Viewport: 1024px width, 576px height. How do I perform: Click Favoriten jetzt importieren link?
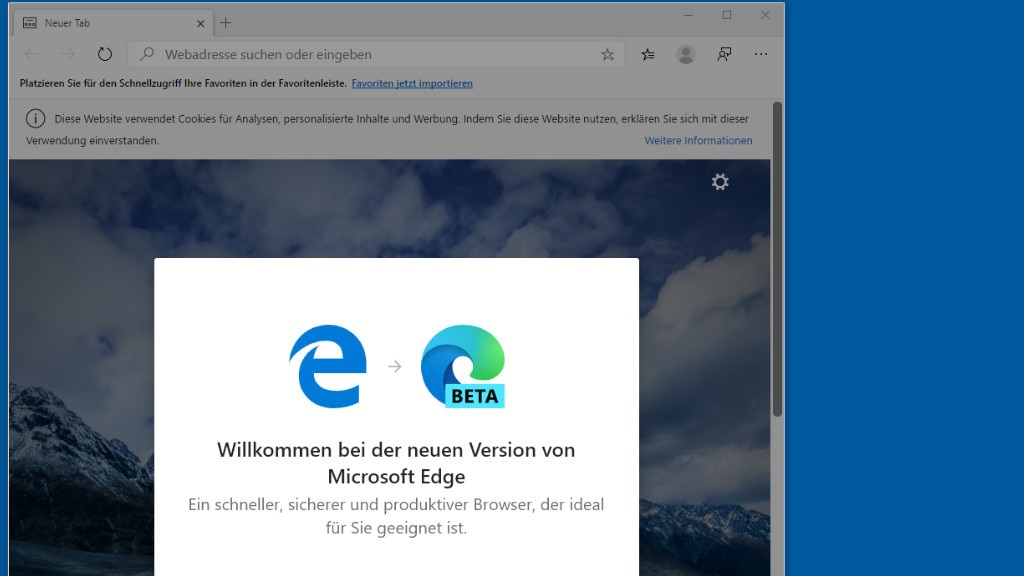(412, 84)
